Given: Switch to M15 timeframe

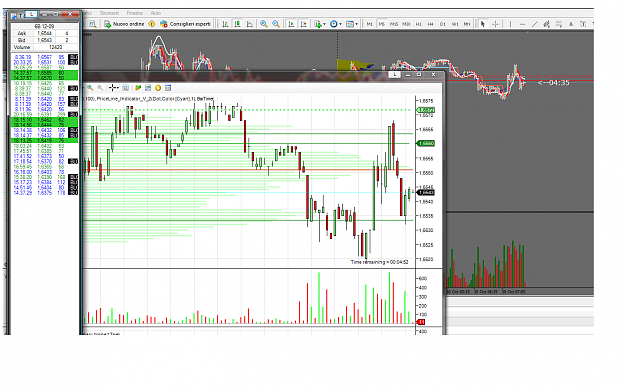Looking at the screenshot, I should point(394,24).
